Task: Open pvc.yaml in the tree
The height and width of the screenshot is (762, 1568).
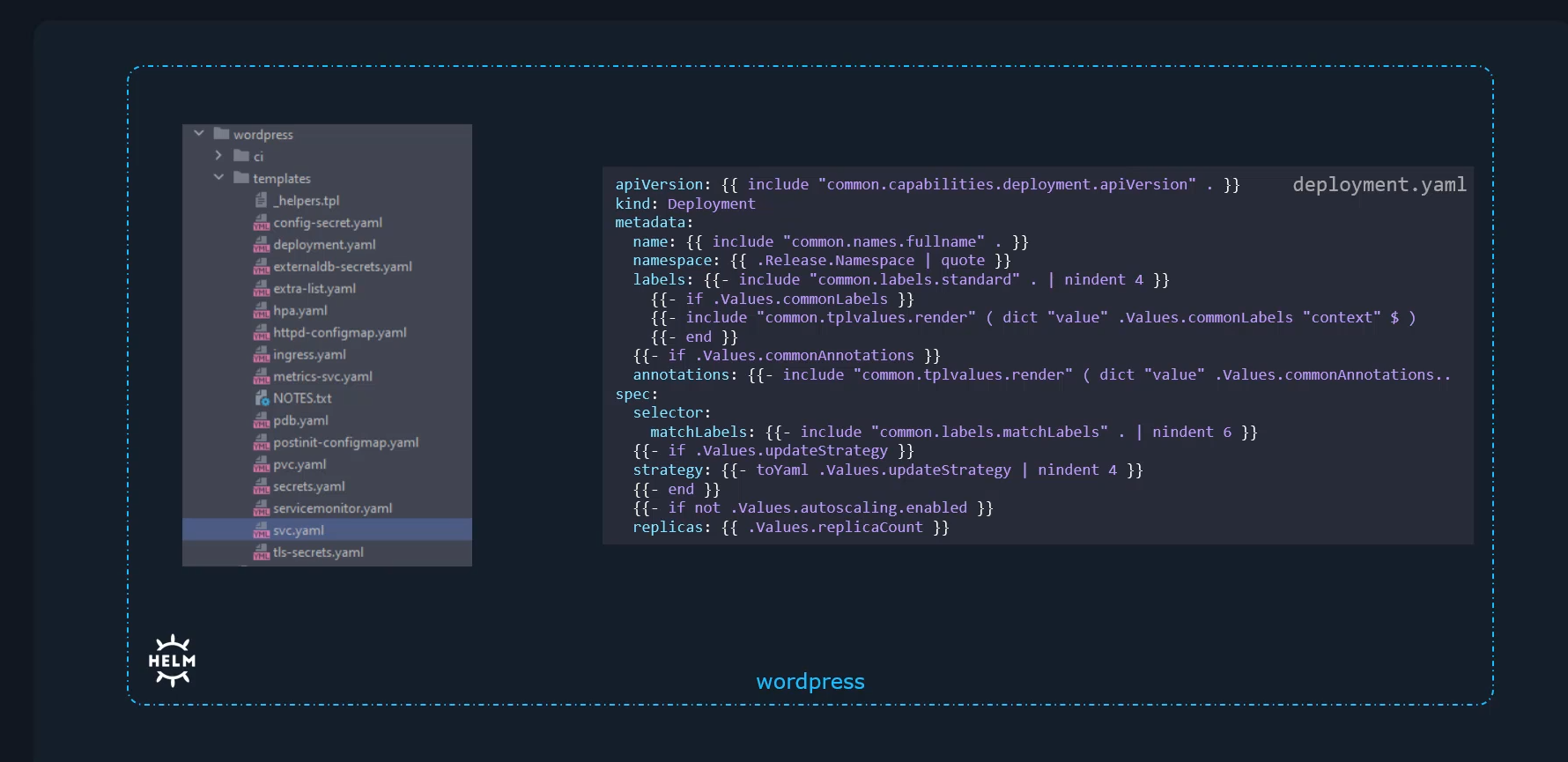Action: click(x=300, y=465)
